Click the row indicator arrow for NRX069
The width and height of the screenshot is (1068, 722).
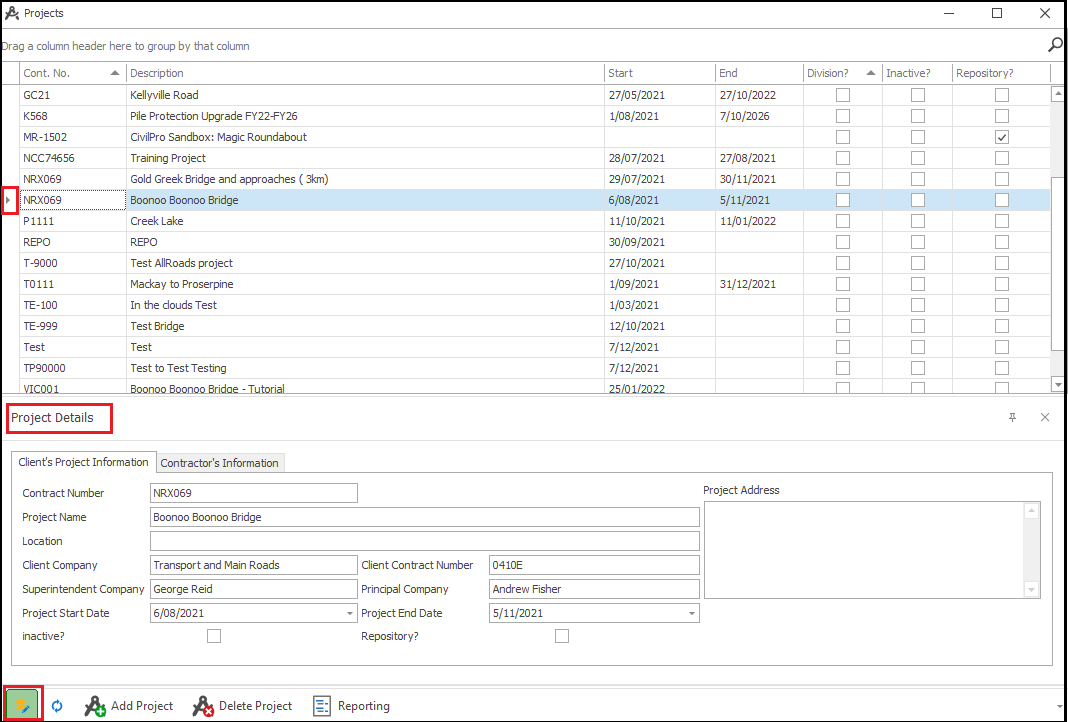click(x=9, y=200)
